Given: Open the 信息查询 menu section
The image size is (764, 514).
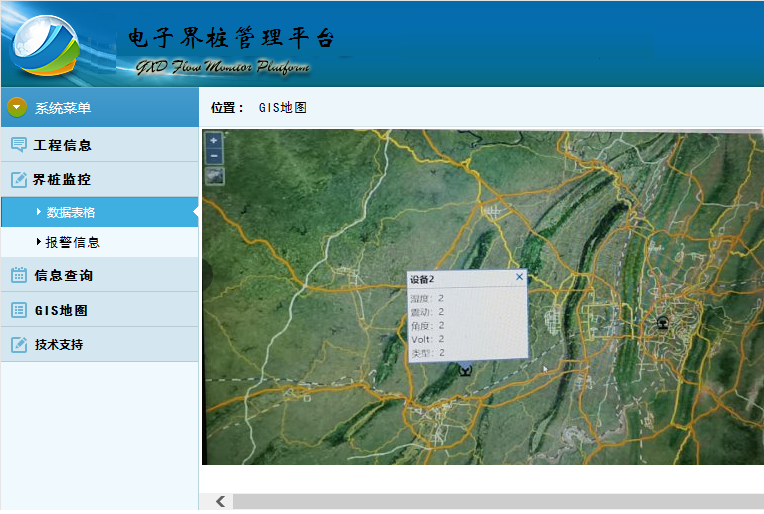Looking at the screenshot, I should point(64,275).
